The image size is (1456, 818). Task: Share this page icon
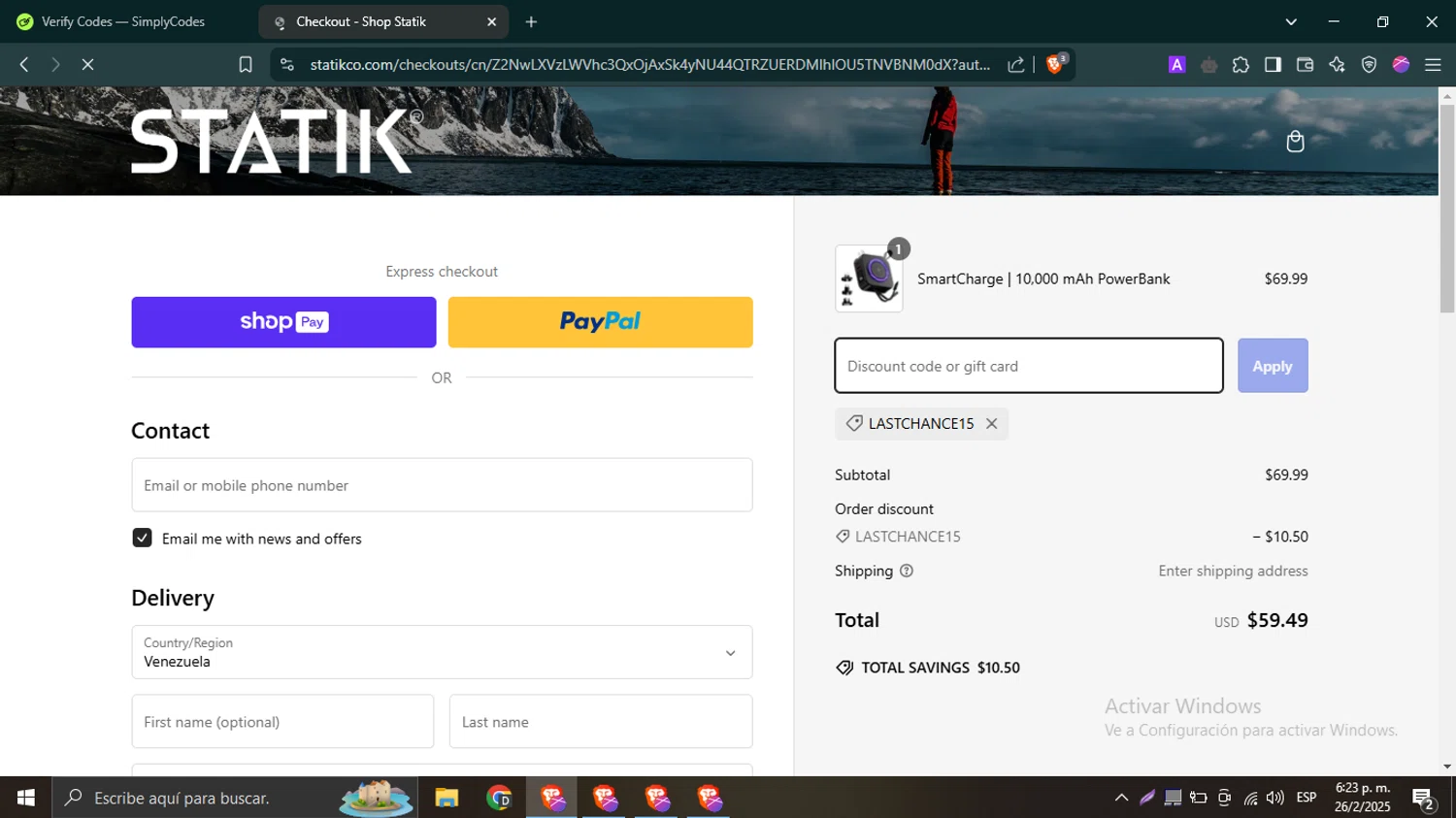coord(1016,64)
